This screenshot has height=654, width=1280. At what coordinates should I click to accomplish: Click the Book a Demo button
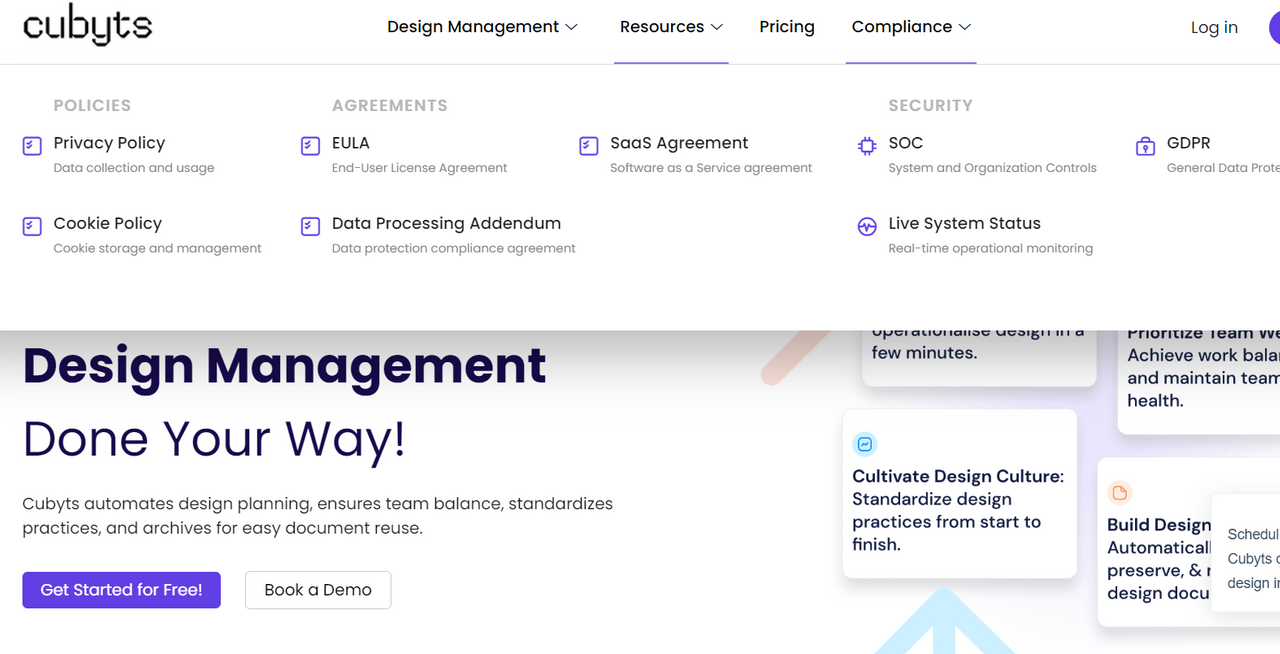[x=318, y=590]
